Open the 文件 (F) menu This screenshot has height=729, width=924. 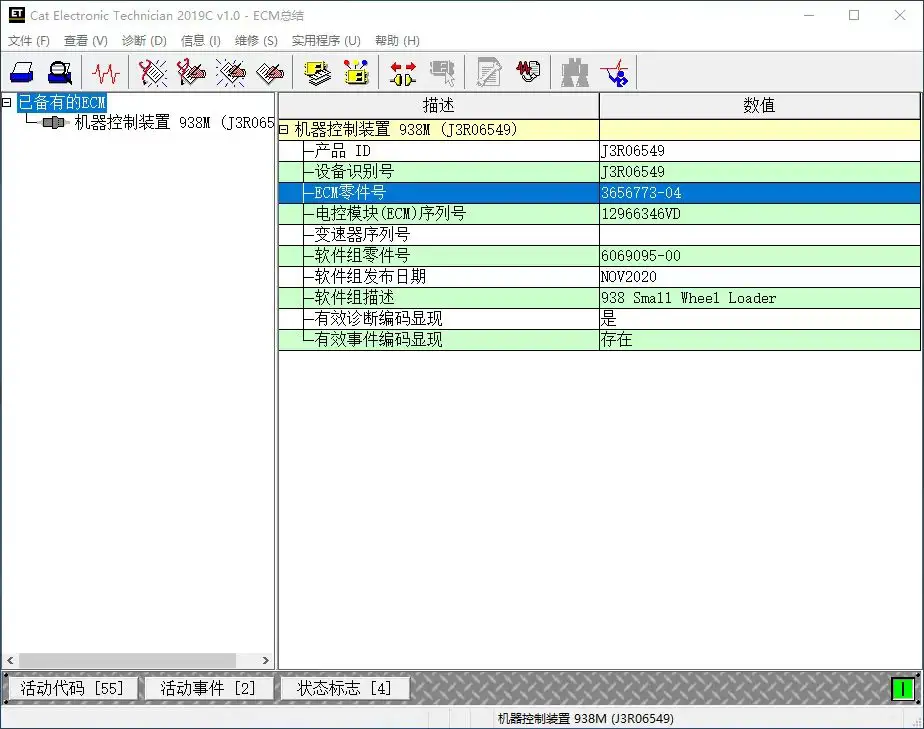coord(29,41)
